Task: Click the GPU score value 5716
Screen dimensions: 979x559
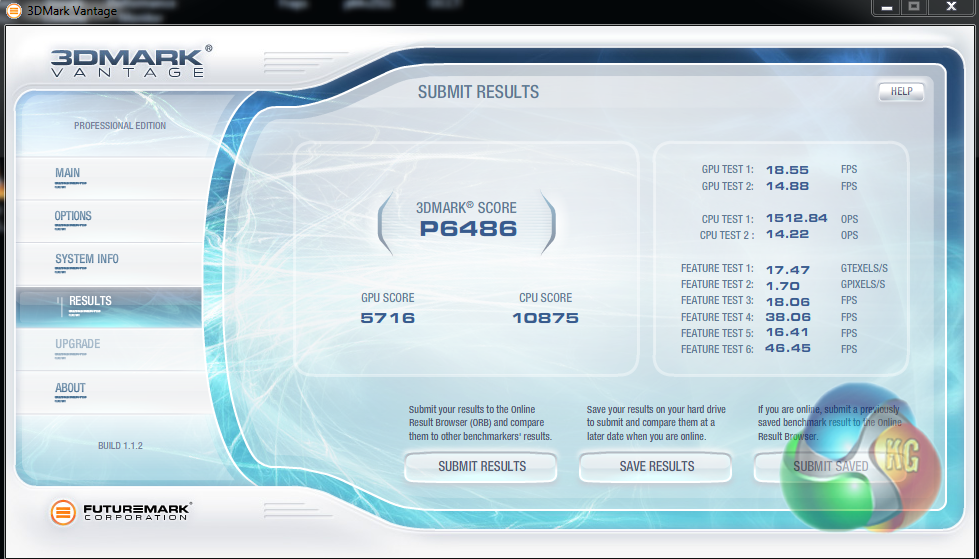Action: tap(388, 318)
